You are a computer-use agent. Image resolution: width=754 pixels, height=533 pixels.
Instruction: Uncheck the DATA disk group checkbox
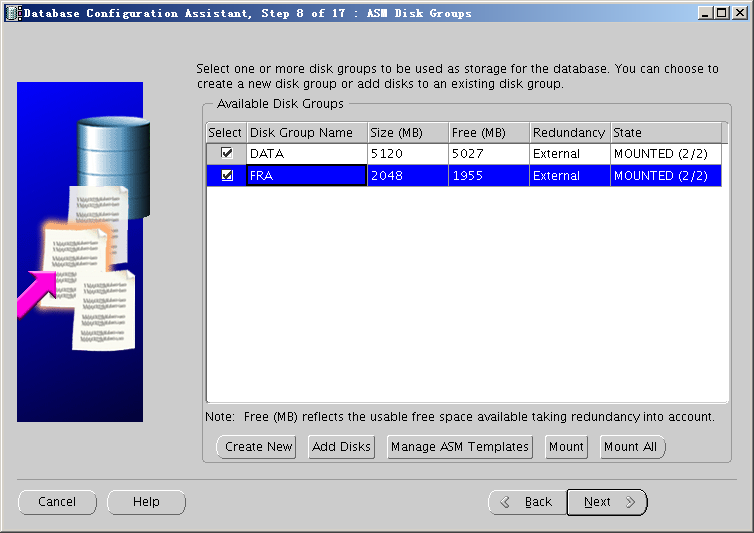(227, 154)
